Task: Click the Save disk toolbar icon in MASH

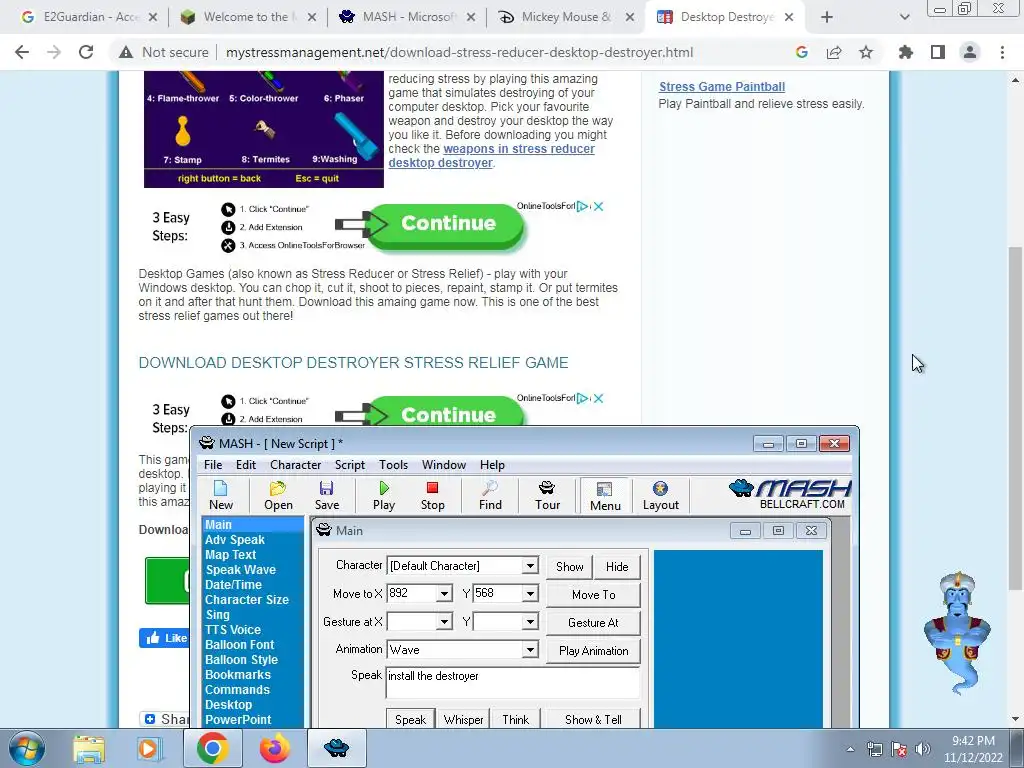Action: (327, 495)
